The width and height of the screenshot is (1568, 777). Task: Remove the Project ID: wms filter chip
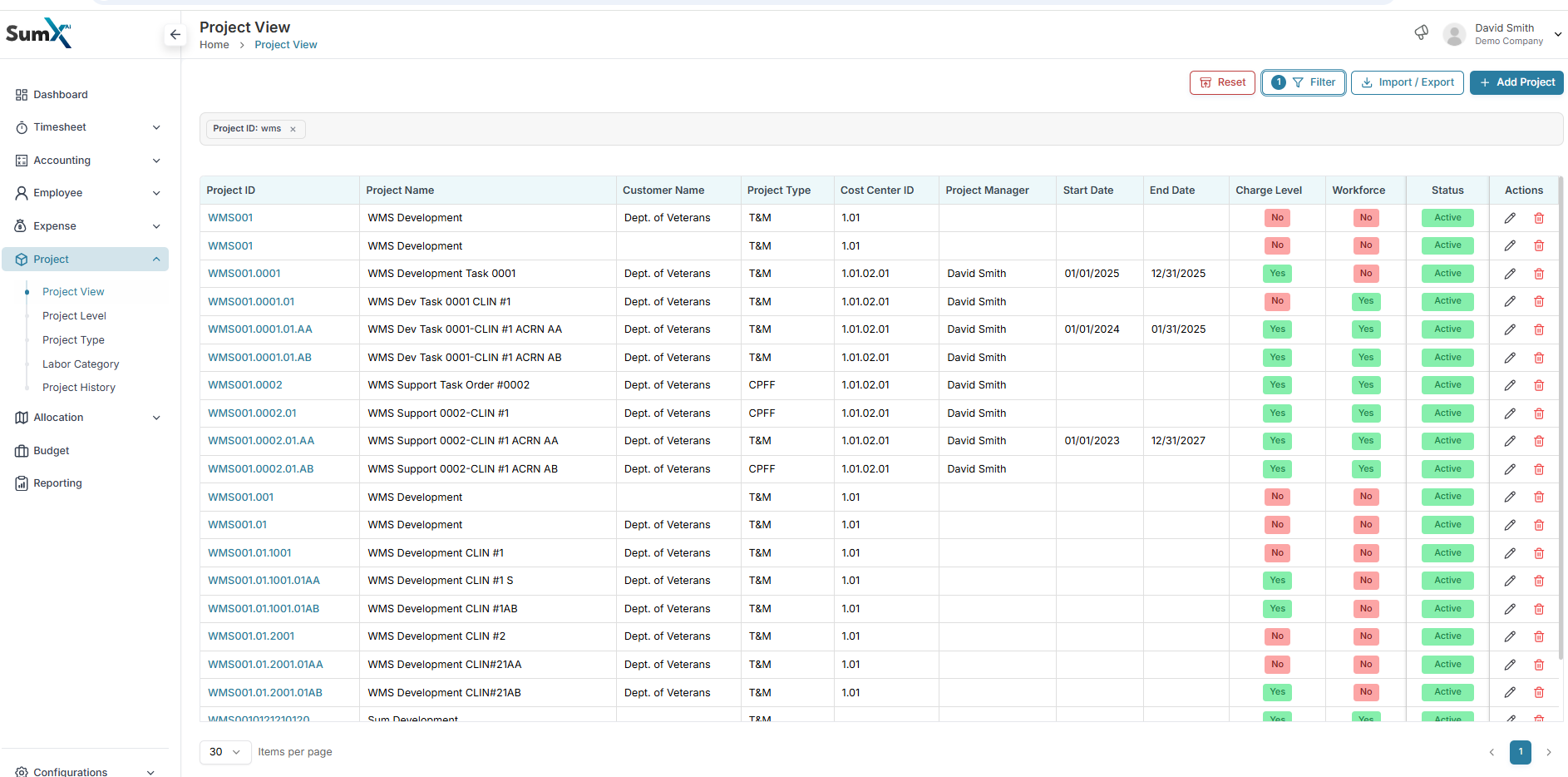point(293,129)
